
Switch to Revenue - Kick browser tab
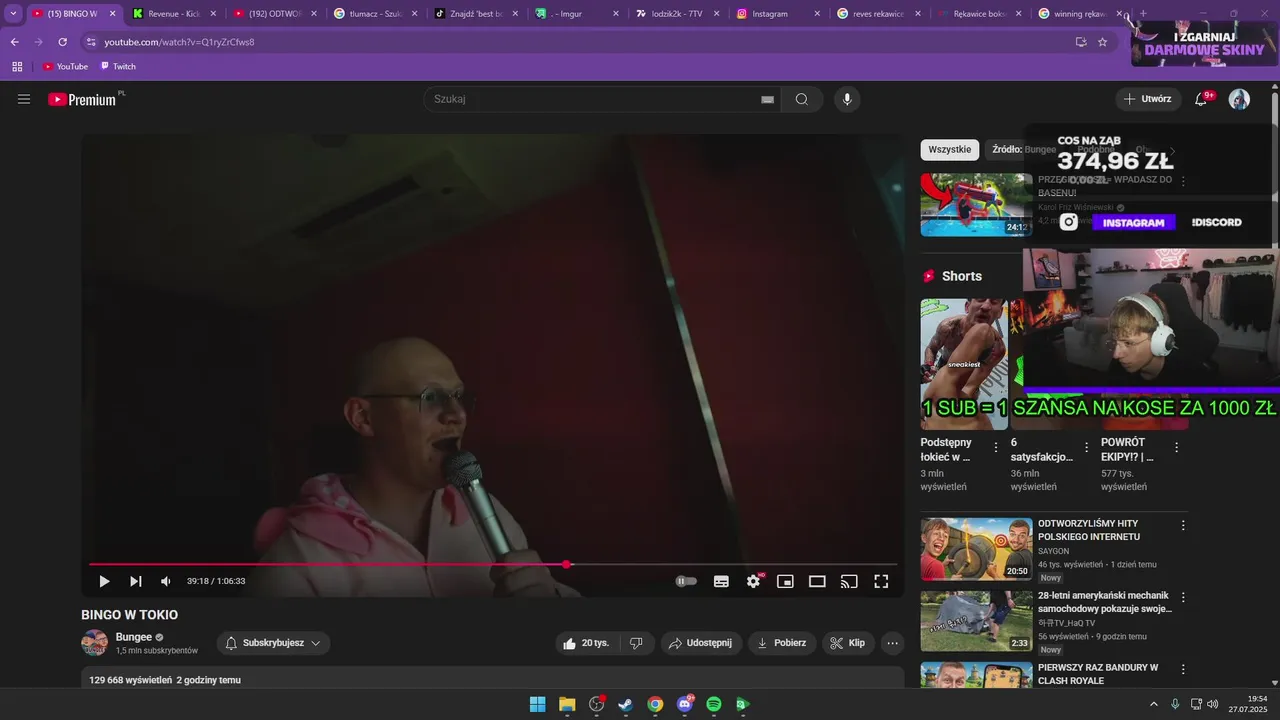(x=174, y=14)
